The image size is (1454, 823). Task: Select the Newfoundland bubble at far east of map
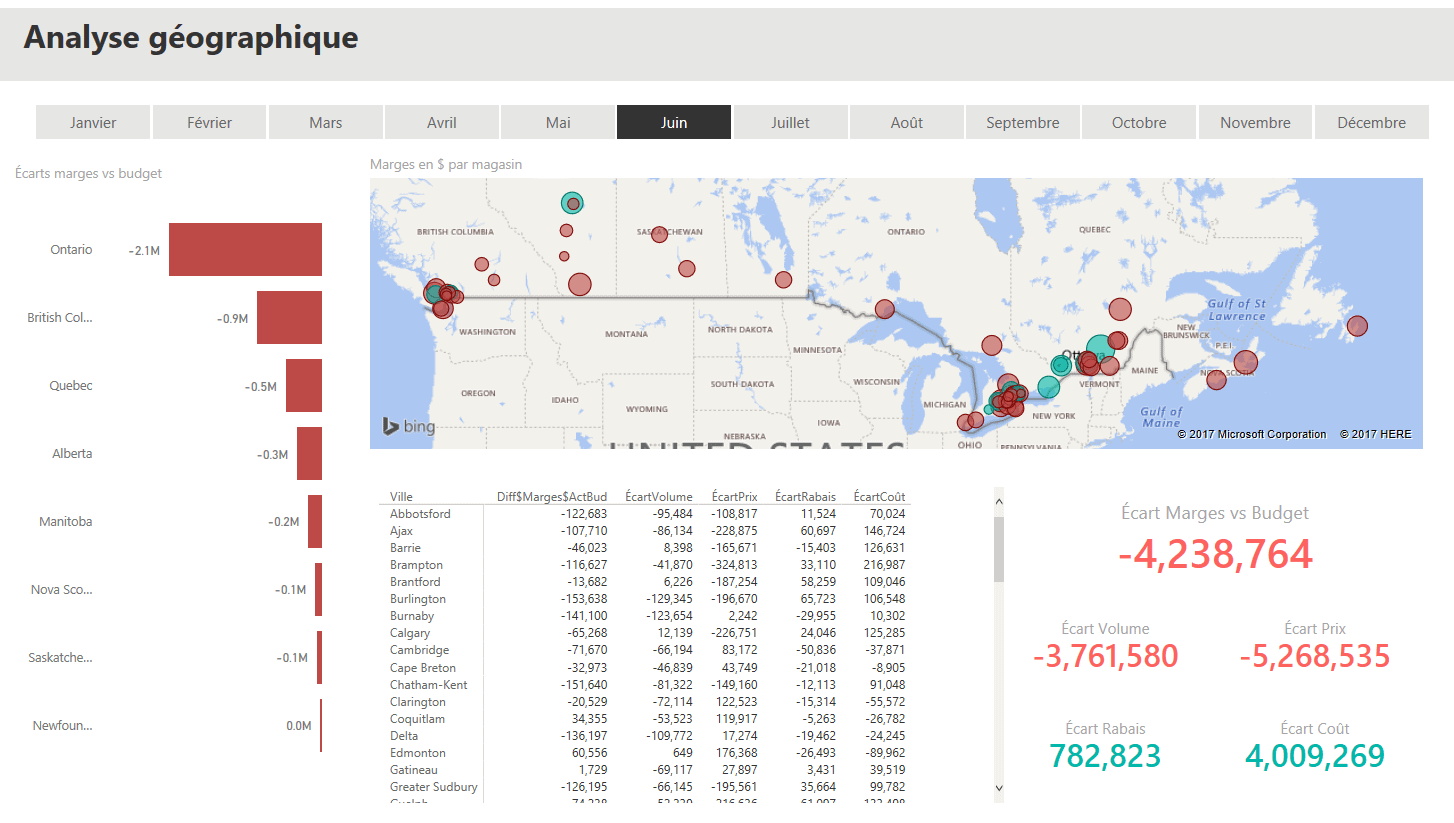[x=1357, y=326]
